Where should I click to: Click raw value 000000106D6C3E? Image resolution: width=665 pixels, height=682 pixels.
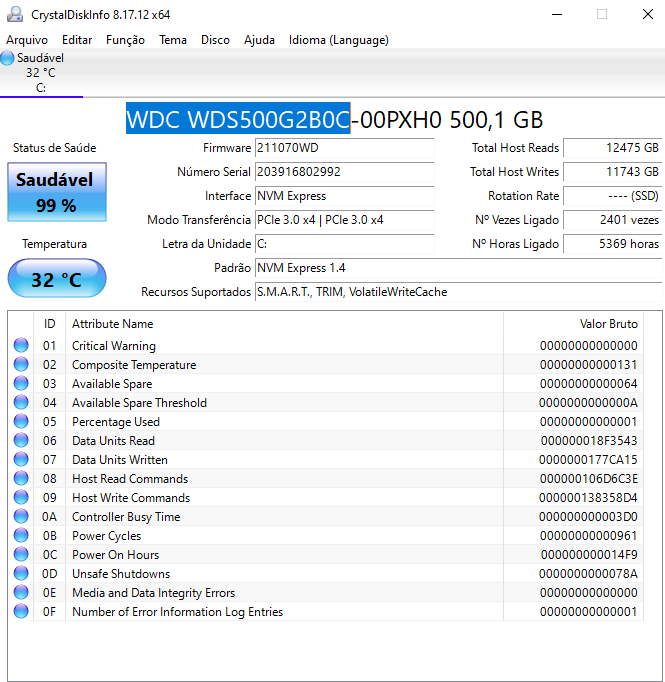[x=589, y=479]
